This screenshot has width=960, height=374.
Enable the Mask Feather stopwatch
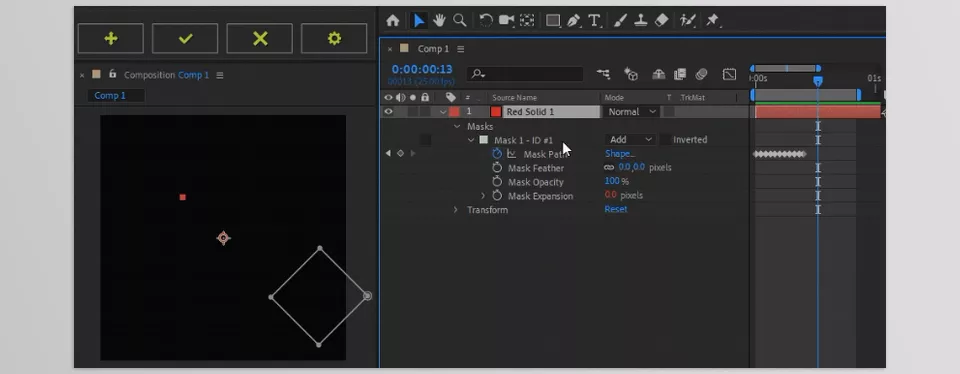[497, 168]
